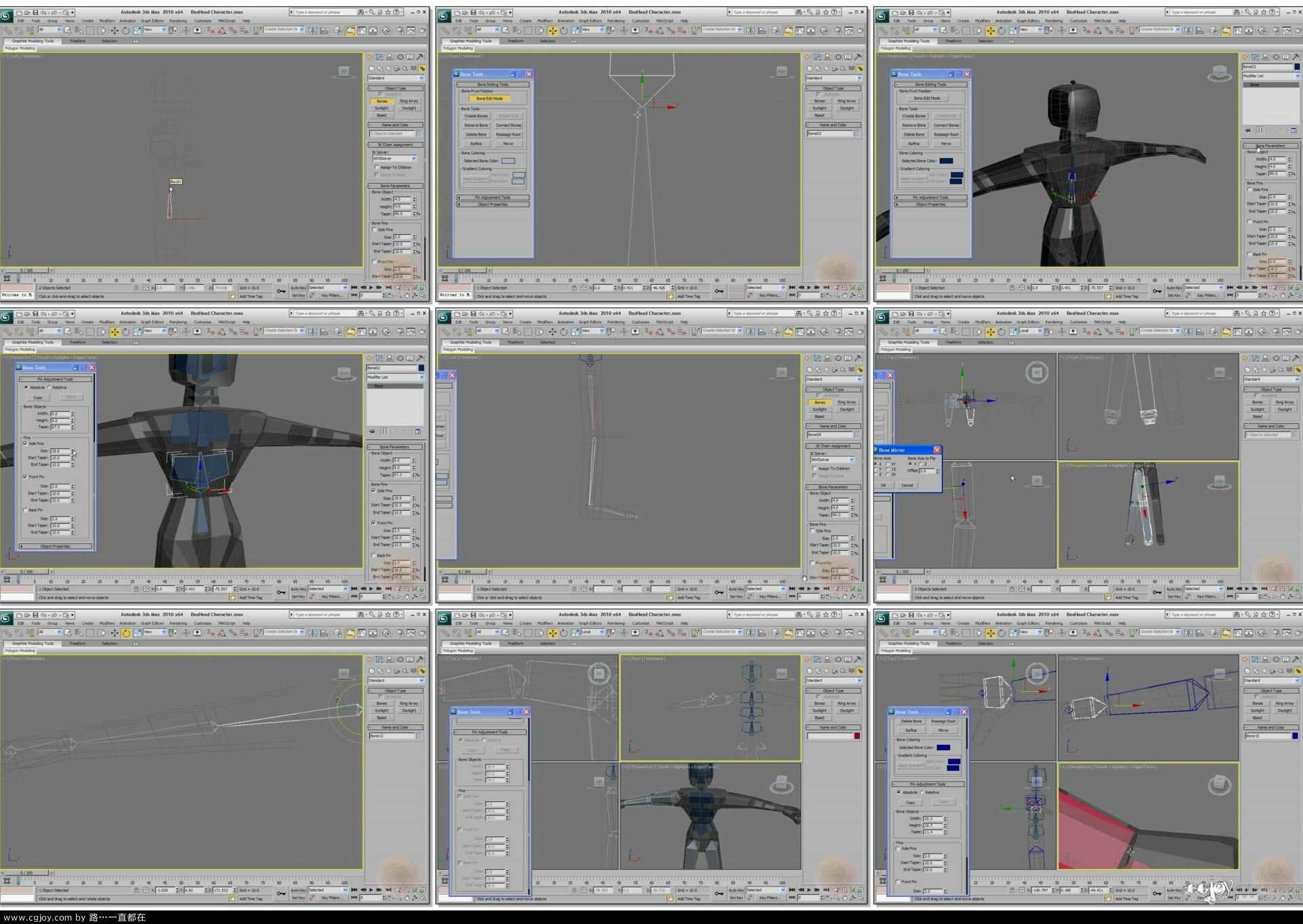Click Cancel in the Bone Mirror dialog

coord(907,485)
